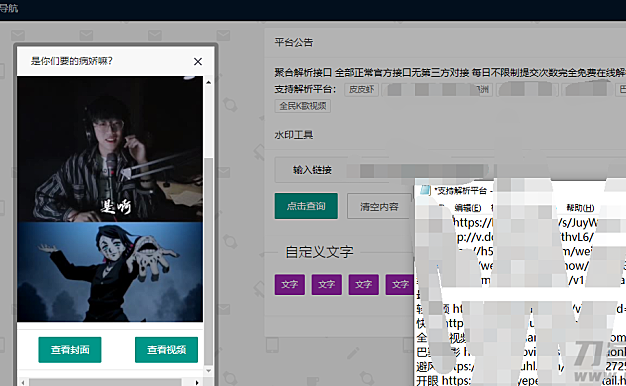Open the 编辑(E) menu in Notepad
Image resolution: width=626 pixels, height=386 pixels.
(468, 208)
